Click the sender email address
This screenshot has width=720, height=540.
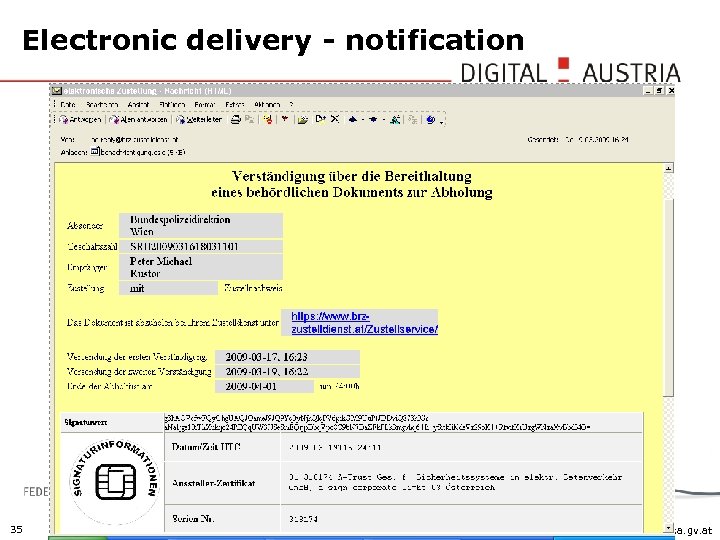tap(134, 139)
